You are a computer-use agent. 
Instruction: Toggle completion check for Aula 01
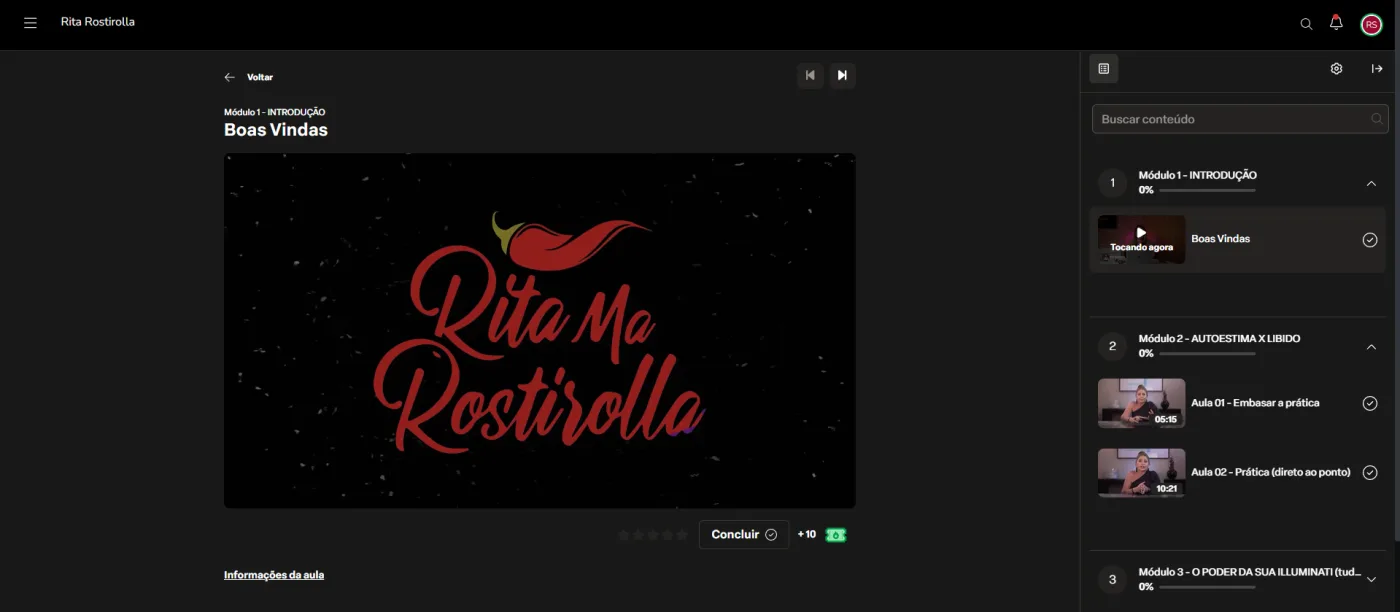coord(1370,403)
